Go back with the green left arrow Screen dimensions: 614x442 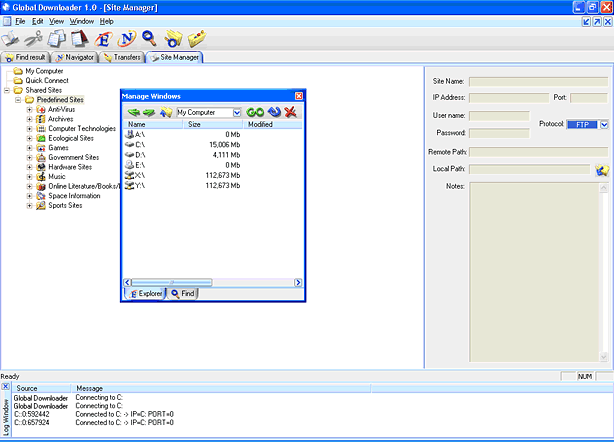pyautogui.click(x=134, y=113)
